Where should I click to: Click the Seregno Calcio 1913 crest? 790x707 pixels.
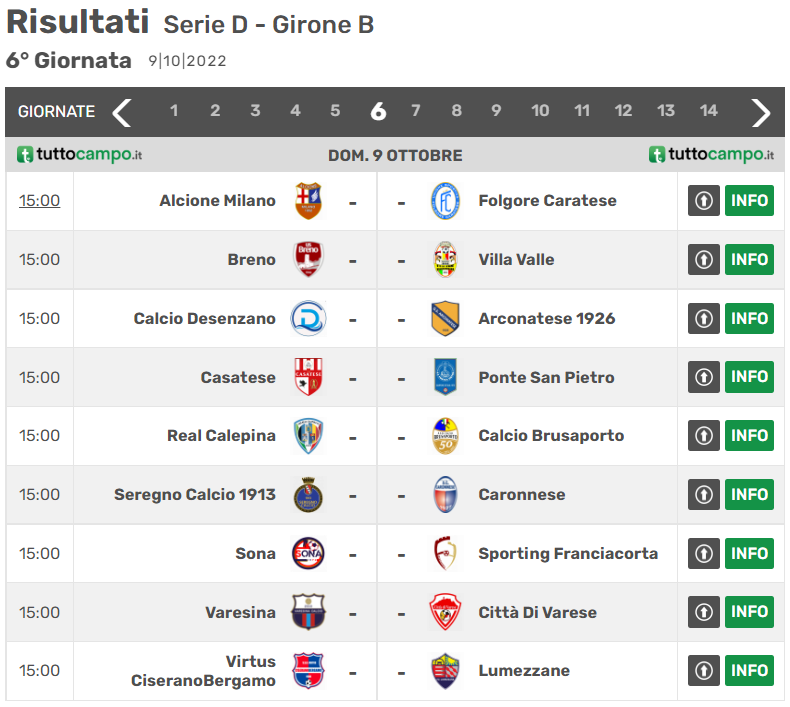pyautogui.click(x=308, y=495)
